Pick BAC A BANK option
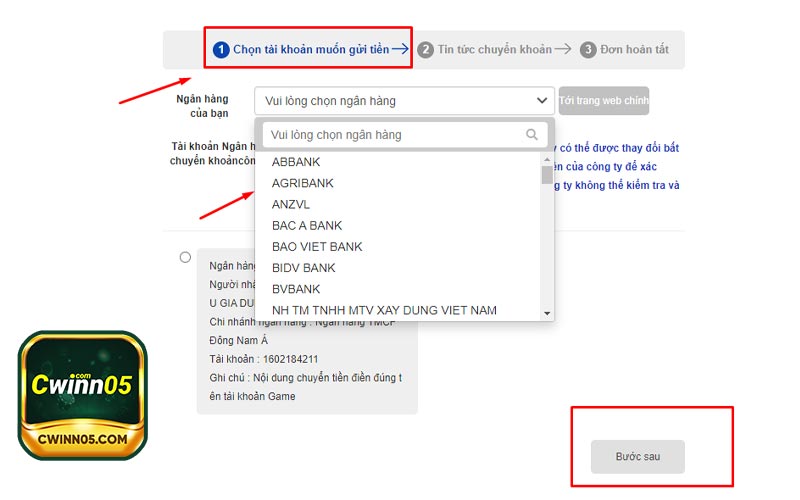This screenshot has height=500, width=800. point(307,226)
